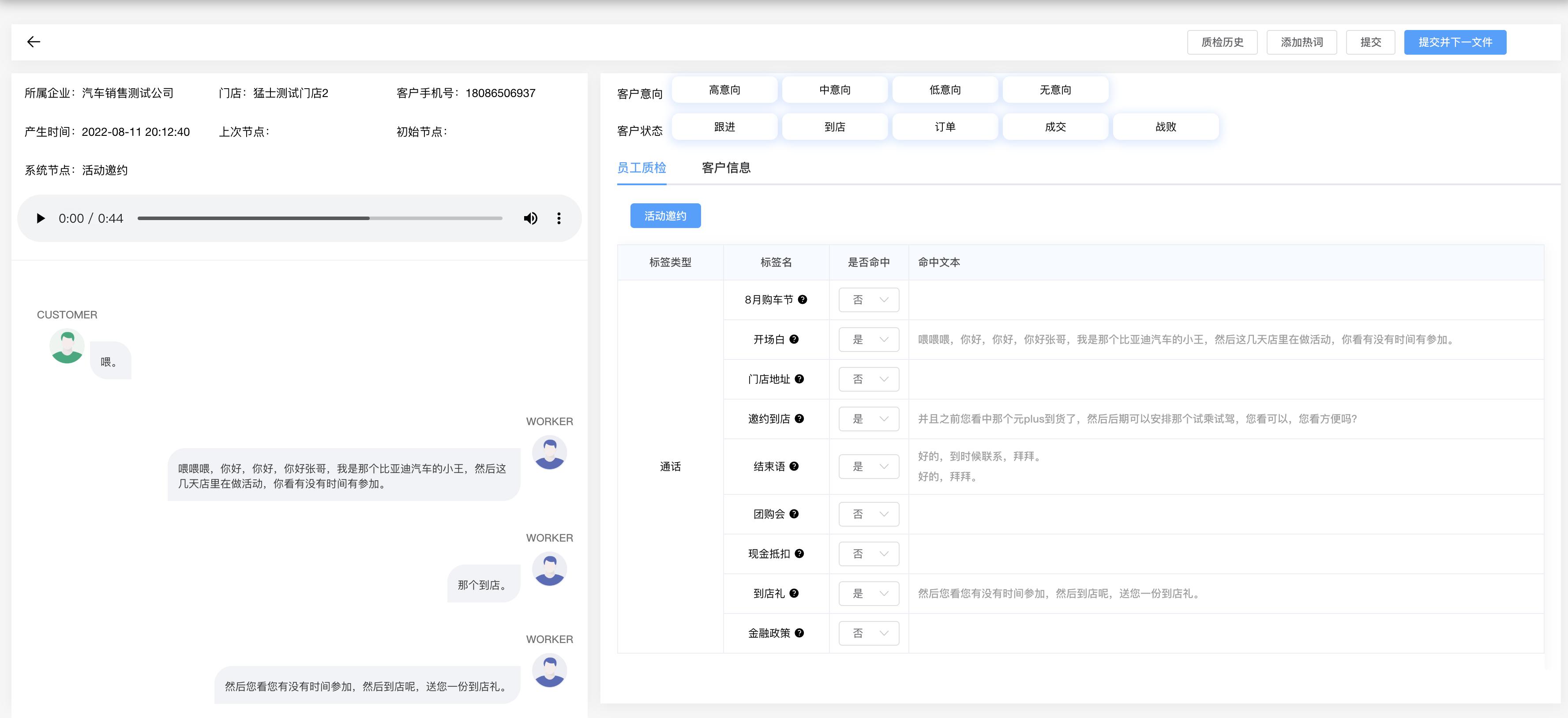
Task: Open the 金融政策 是否命中 dropdown
Action: click(x=869, y=633)
